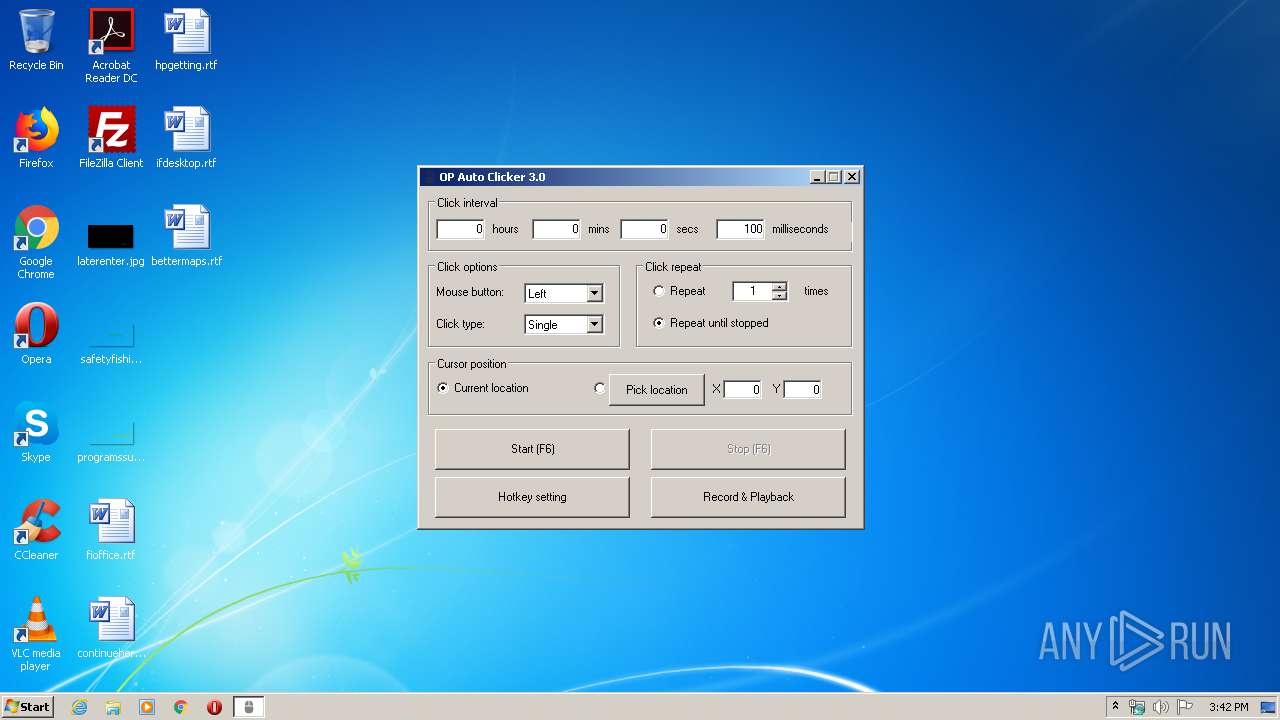Show hidden tray icons arrow
The width and height of the screenshot is (1280, 720).
tap(1115, 706)
